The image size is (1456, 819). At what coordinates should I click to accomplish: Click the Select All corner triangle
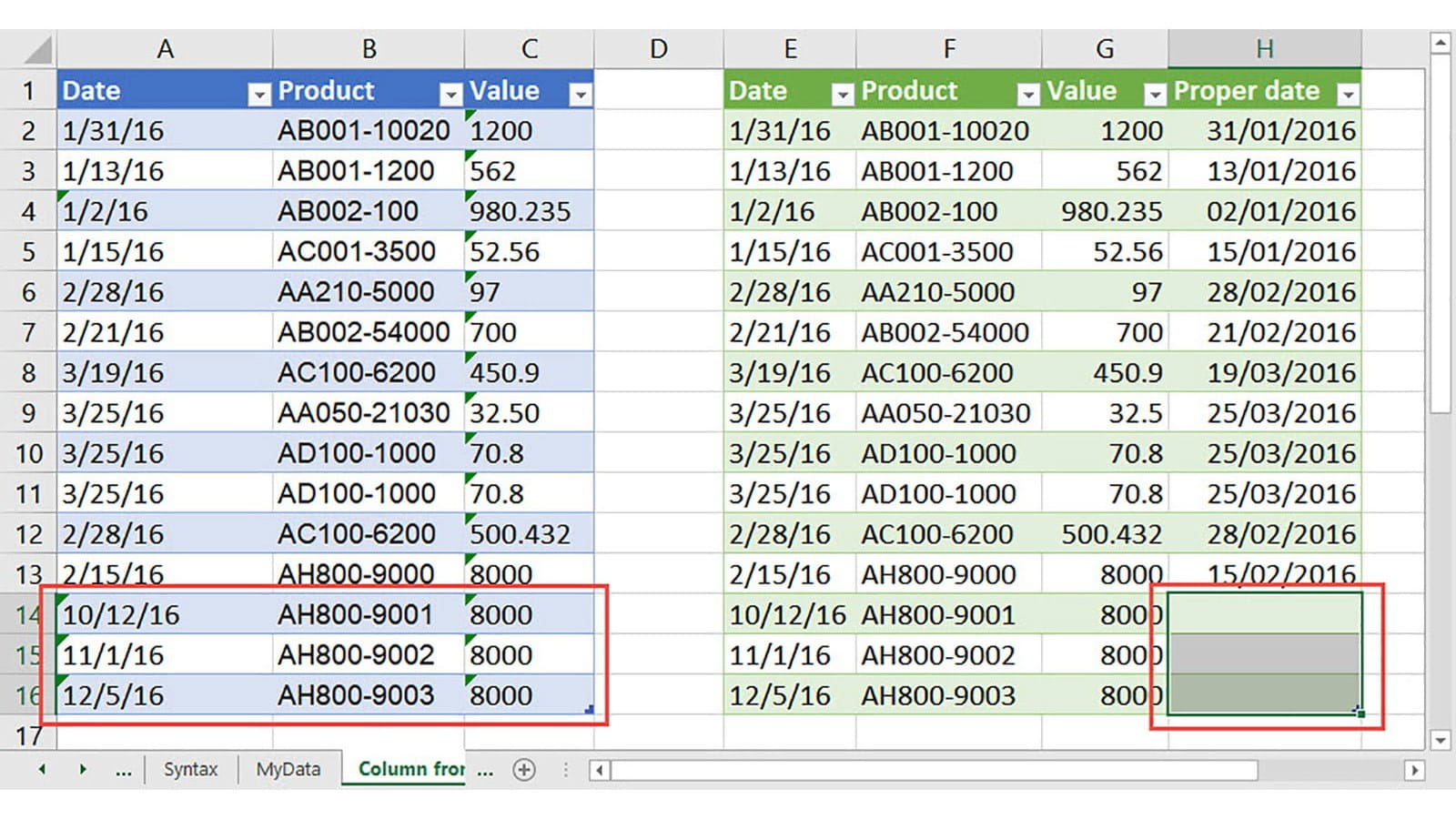point(37,50)
